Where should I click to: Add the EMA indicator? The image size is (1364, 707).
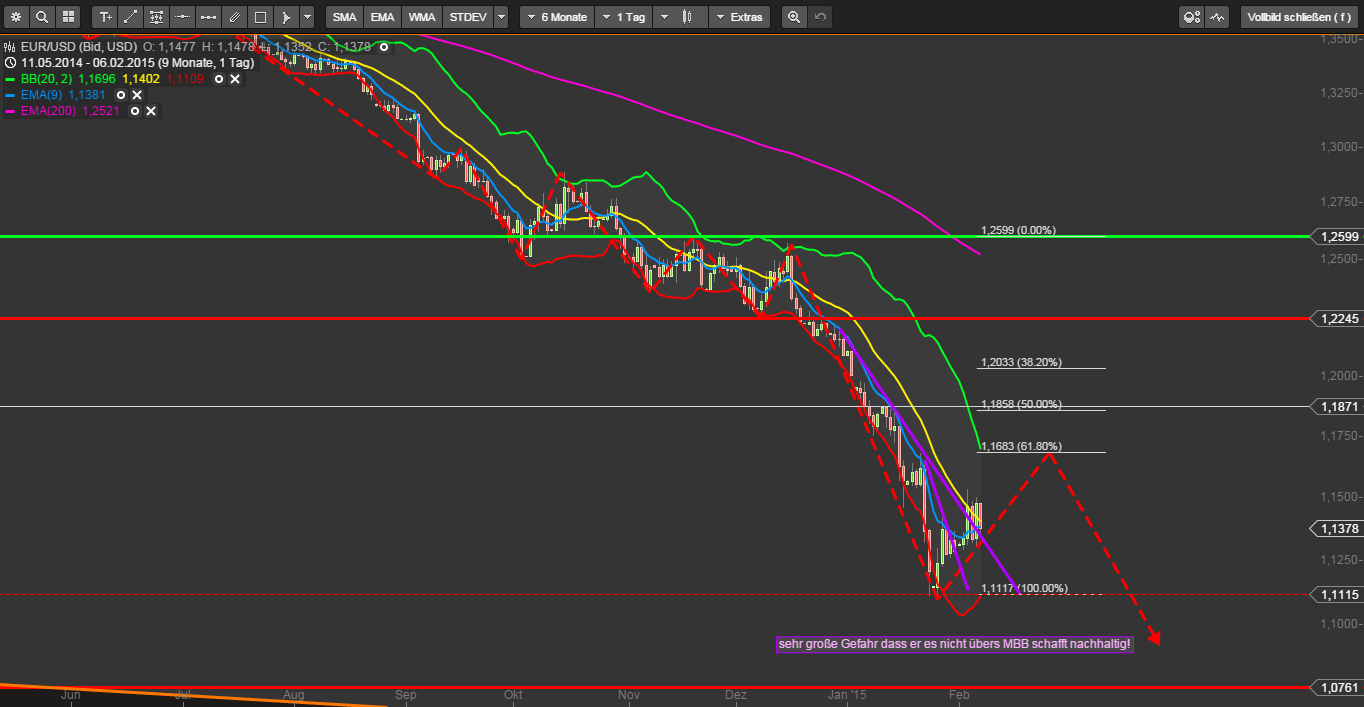pyautogui.click(x=381, y=17)
